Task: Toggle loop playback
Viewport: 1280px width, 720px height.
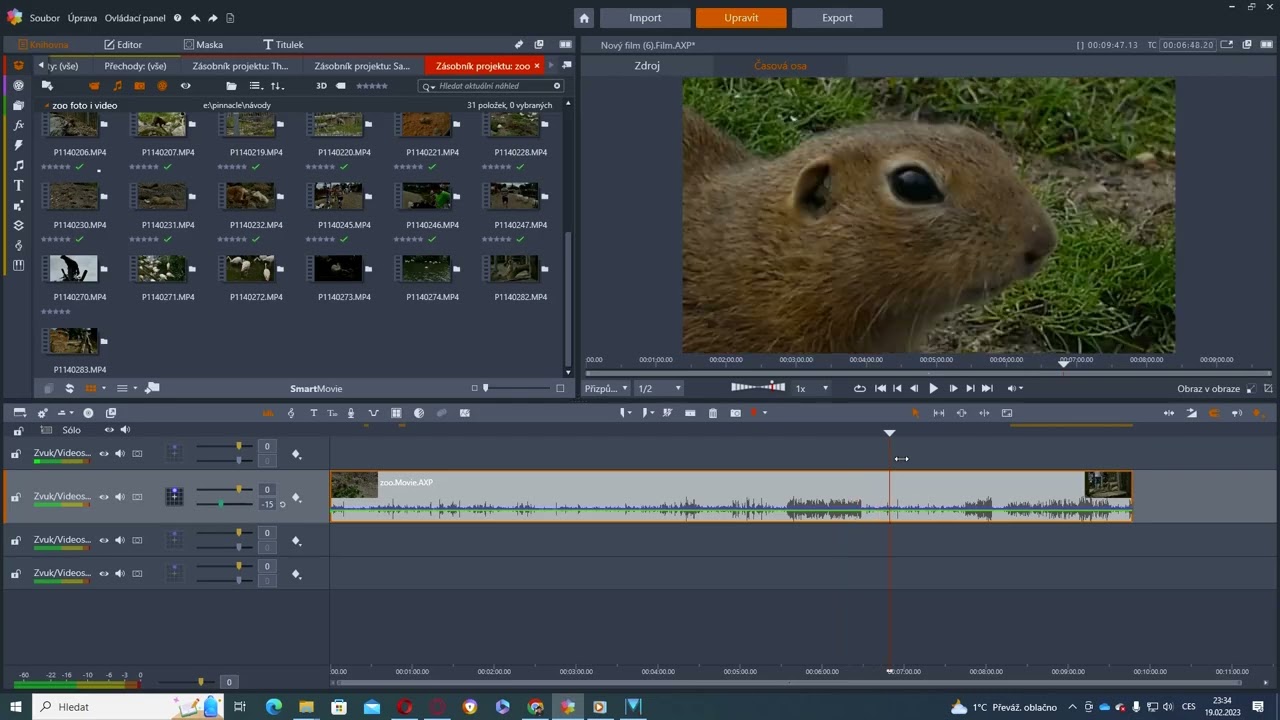Action: tap(859, 388)
